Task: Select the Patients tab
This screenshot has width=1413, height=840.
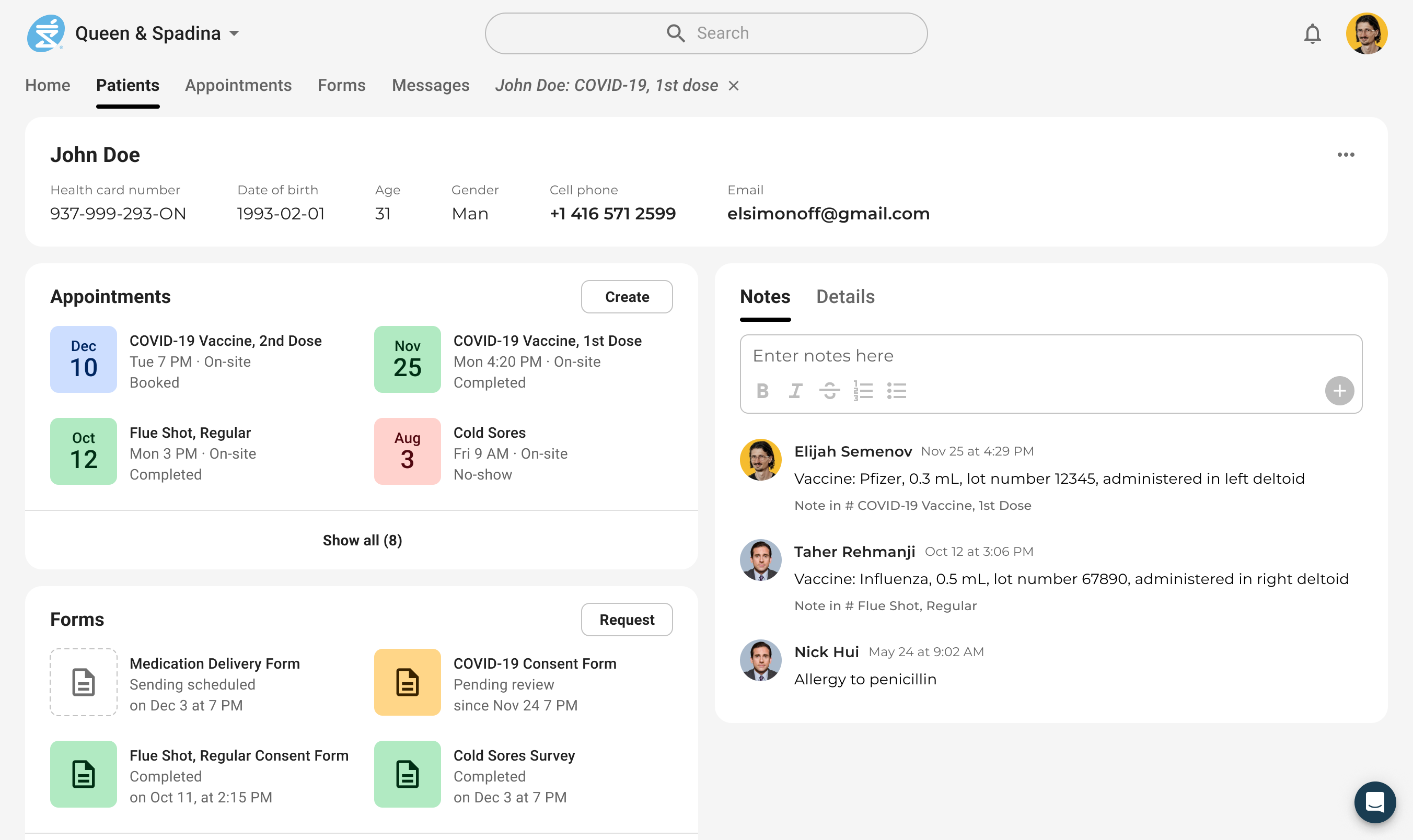Action: (128, 85)
